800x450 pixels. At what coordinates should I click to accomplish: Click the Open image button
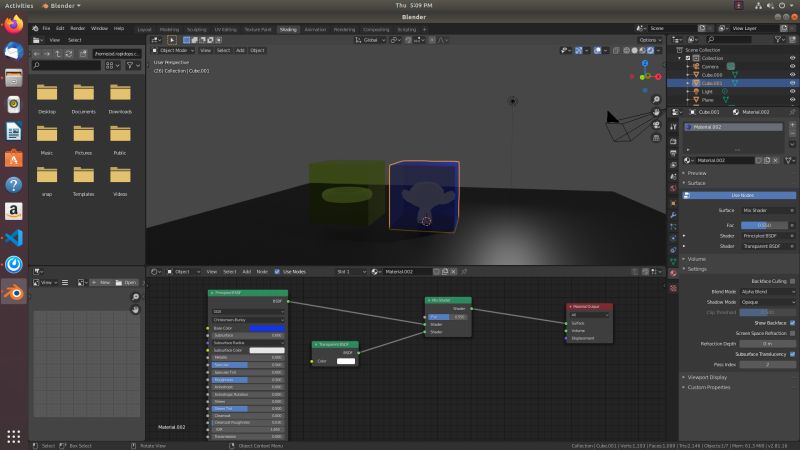[127, 283]
